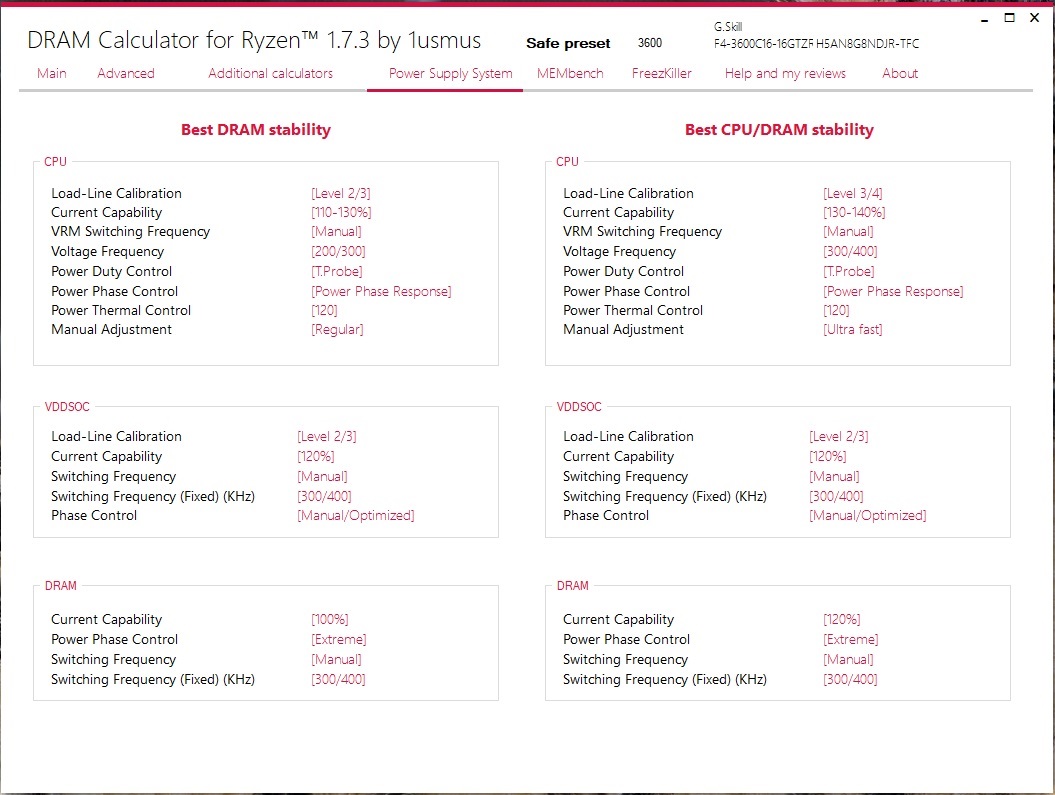The width and height of the screenshot is (1055, 795).
Task: Click the F4-3600C16-16GTZR memory model text
Action: (763, 44)
